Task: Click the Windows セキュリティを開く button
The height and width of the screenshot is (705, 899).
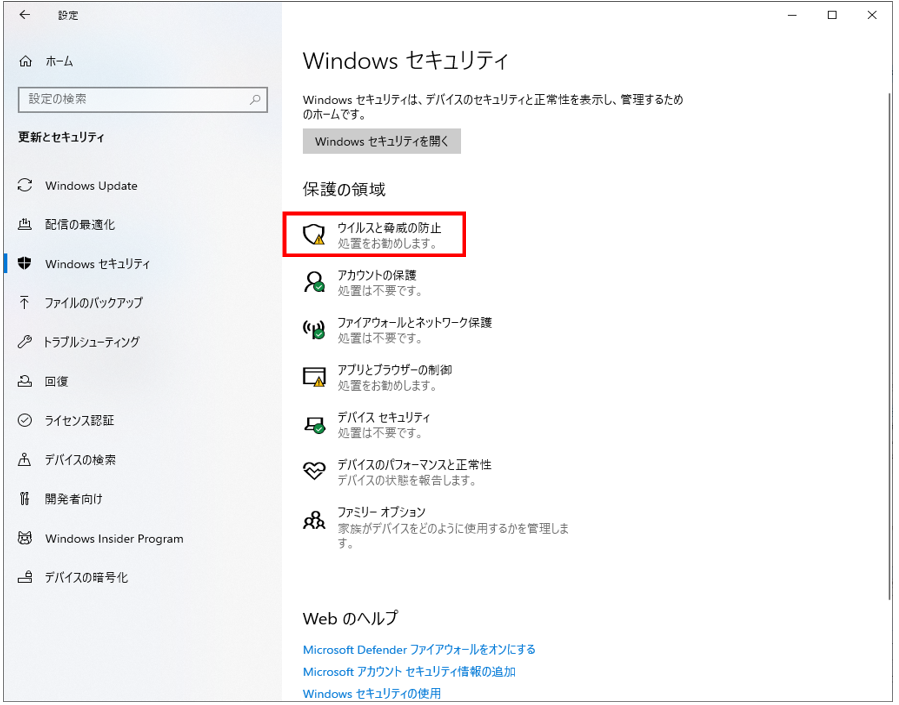Action: click(x=381, y=141)
